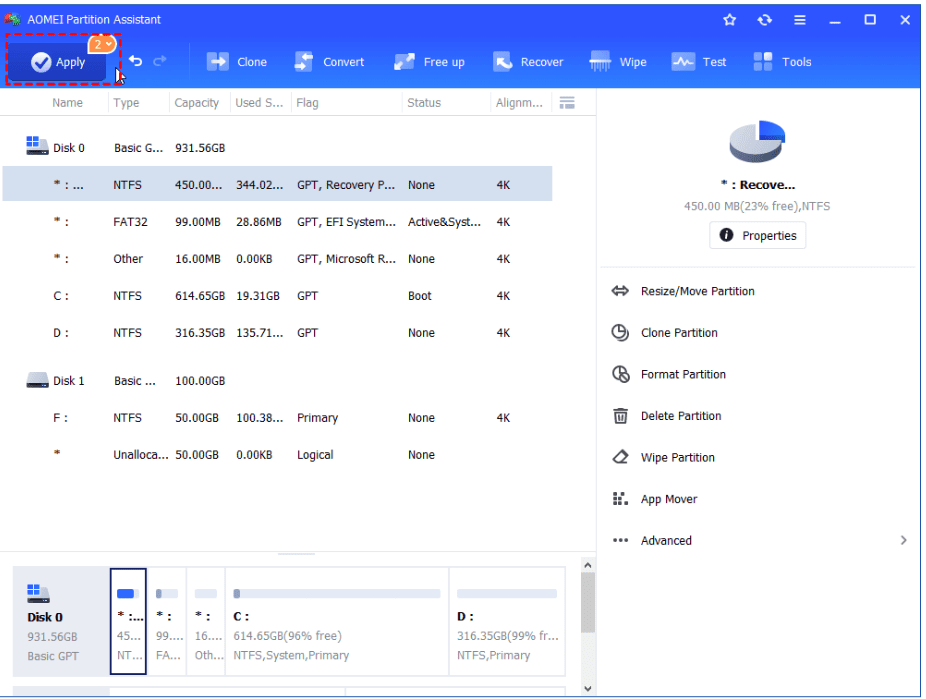Sort by the Name column header
Image resolution: width=926 pixels, height=699 pixels.
[67, 103]
